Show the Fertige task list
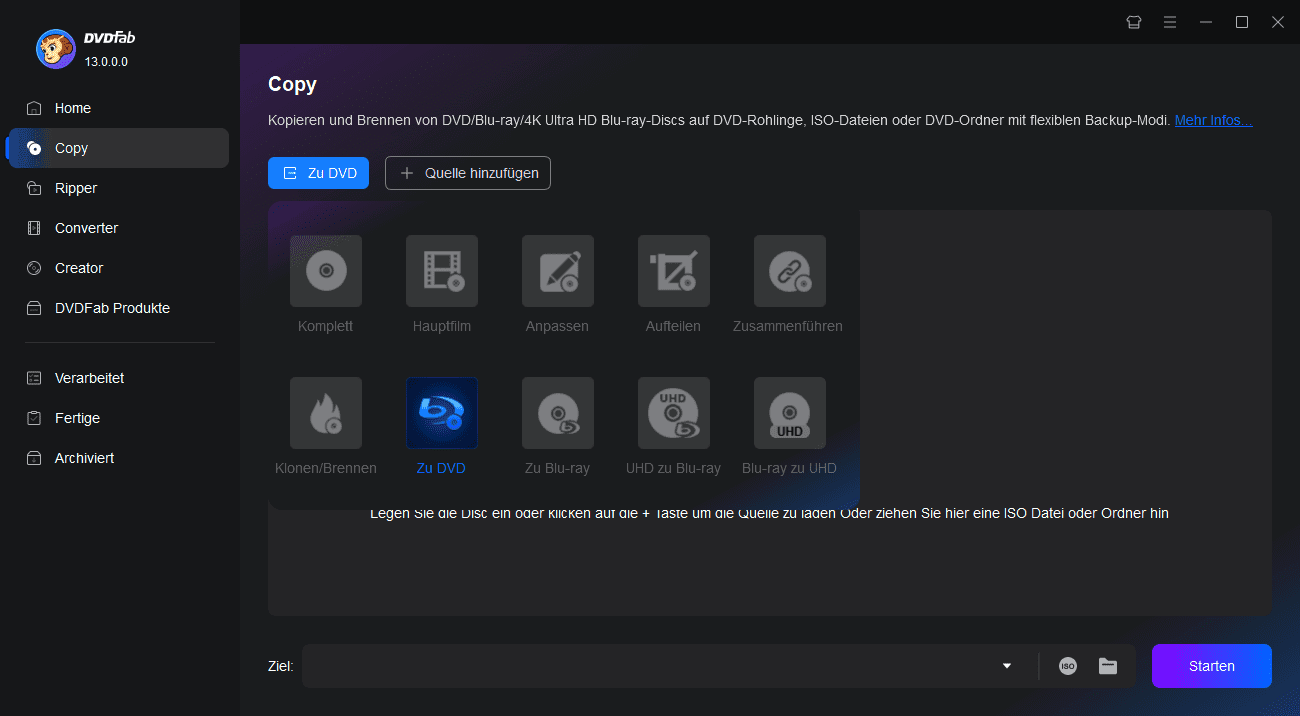Screen dimensions: 1300x716 click(x=118, y=418)
